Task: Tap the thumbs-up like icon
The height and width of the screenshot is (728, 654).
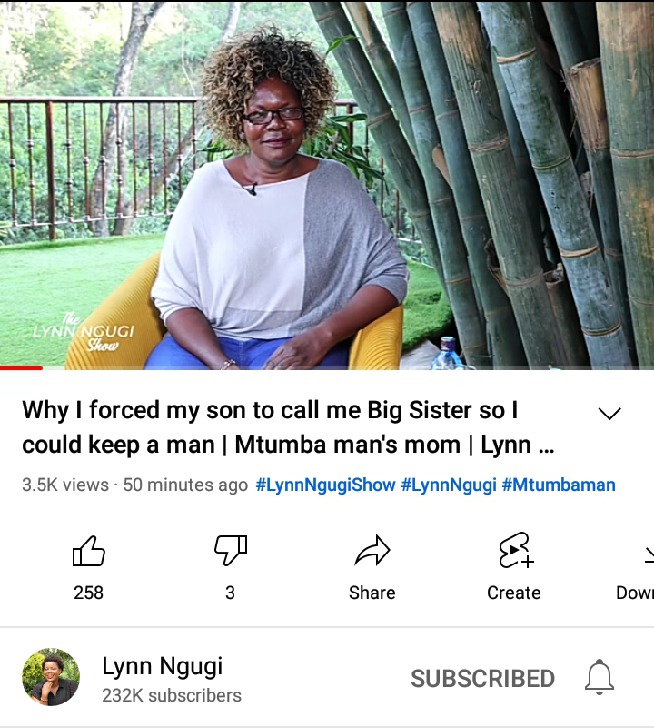Action: pos(89,551)
